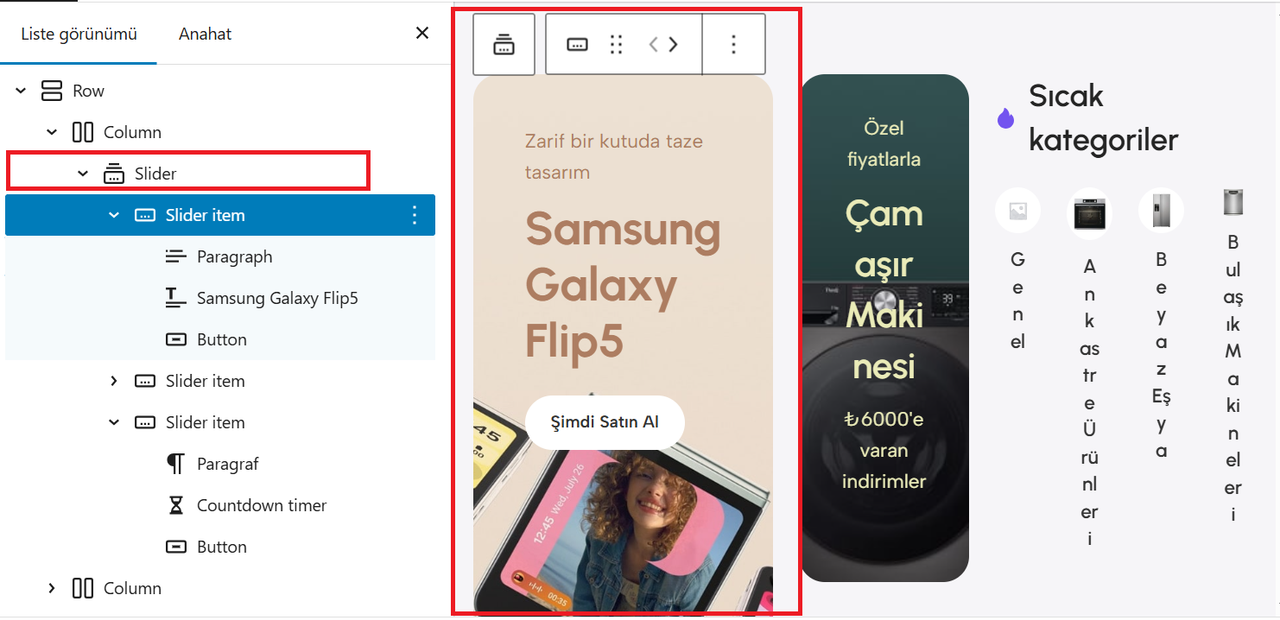Switch to the Liste görünümü tab

(79, 34)
